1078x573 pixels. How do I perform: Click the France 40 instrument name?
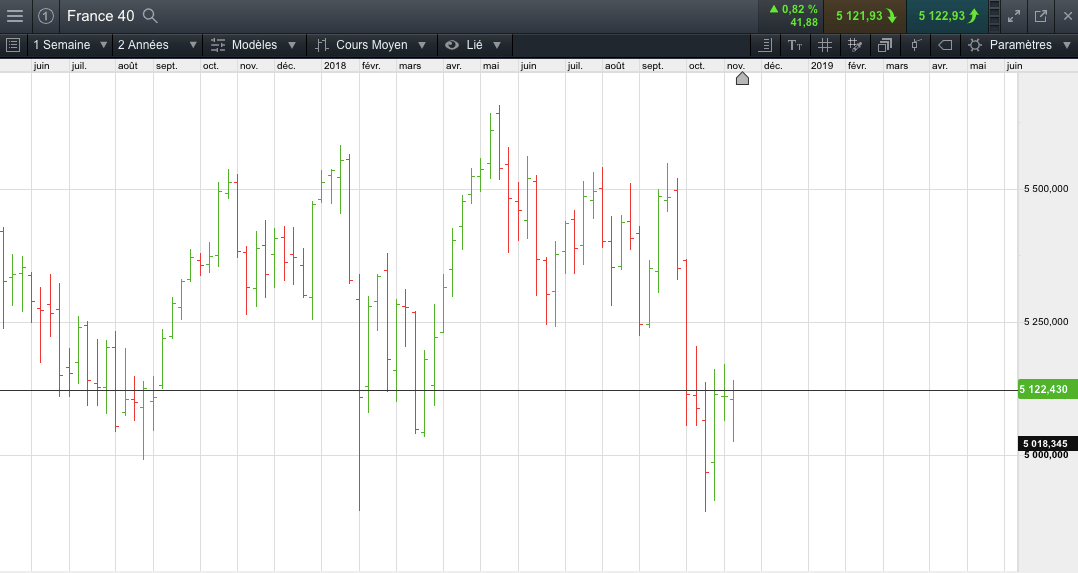click(x=100, y=16)
